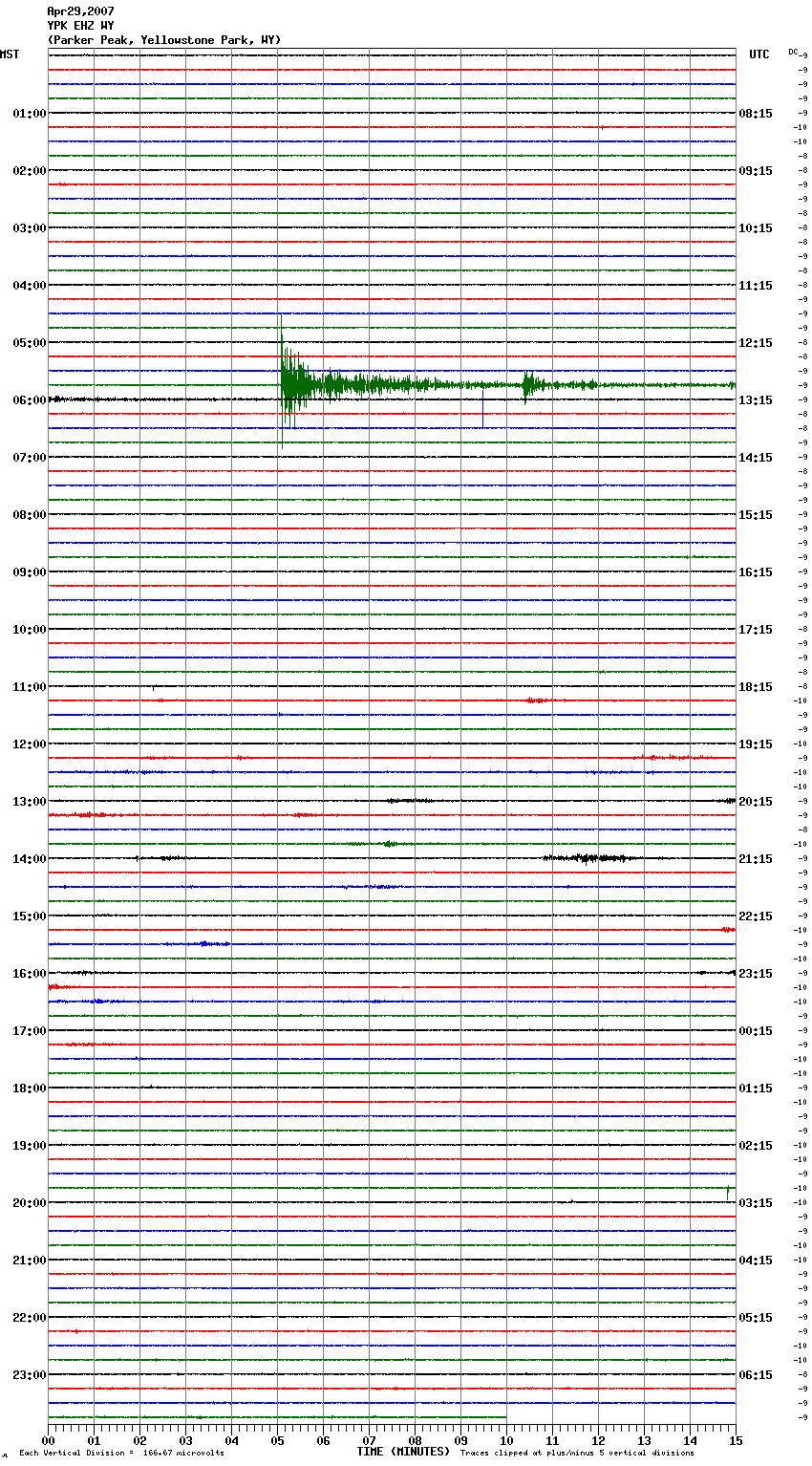Select the 11:00 MST hour label
Image resolution: width=812 pixels, height=1466 pixels.
30,687
